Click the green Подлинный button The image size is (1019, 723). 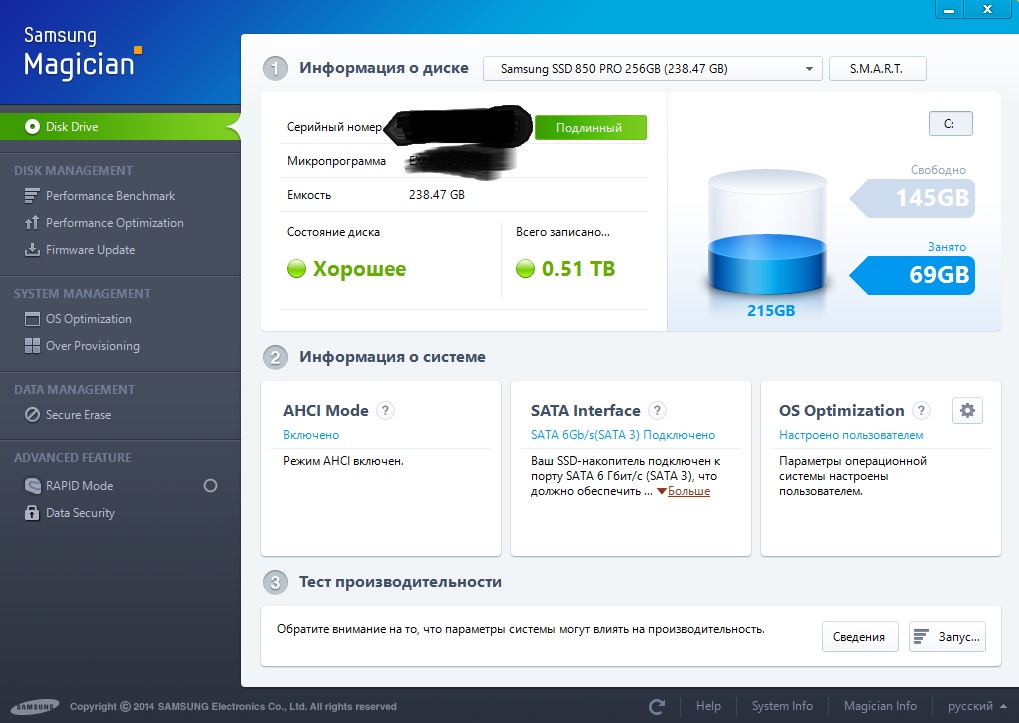click(x=590, y=127)
